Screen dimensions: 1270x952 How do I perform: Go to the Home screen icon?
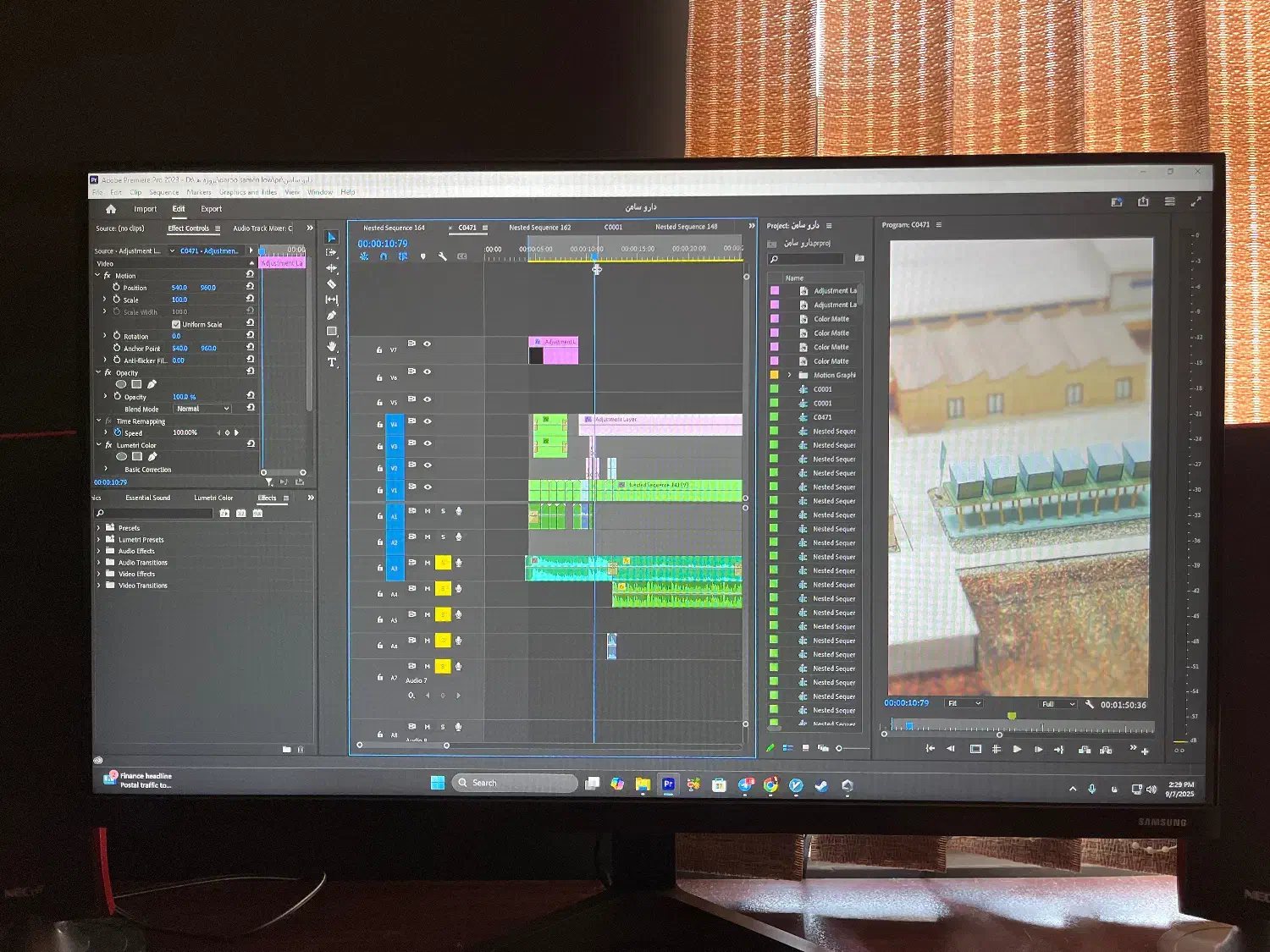111,209
